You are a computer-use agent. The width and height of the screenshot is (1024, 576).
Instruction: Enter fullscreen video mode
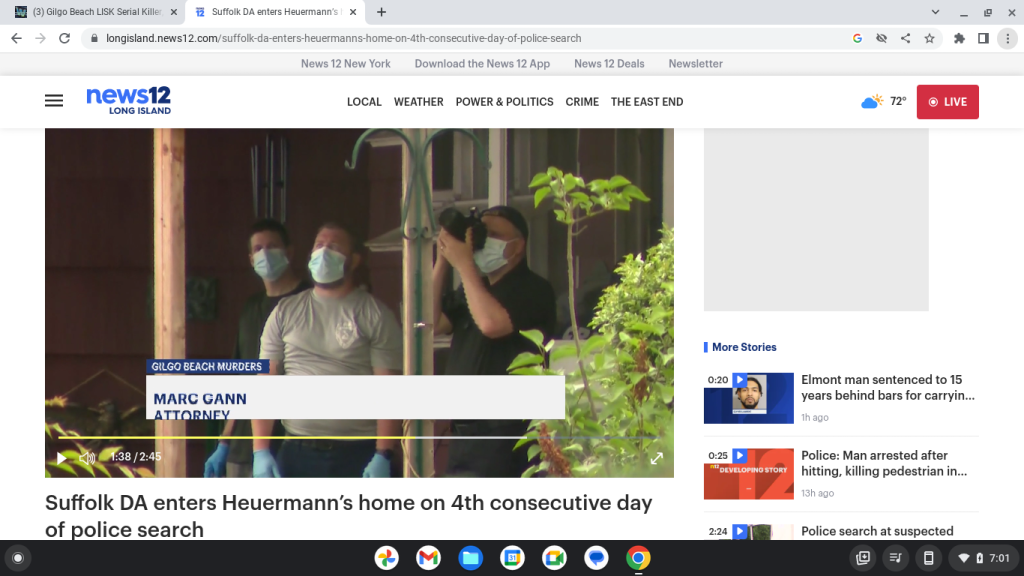tap(657, 458)
